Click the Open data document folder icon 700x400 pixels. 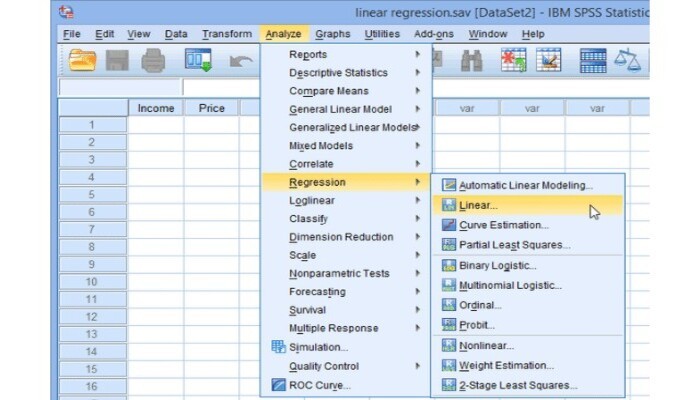(83, 60)
